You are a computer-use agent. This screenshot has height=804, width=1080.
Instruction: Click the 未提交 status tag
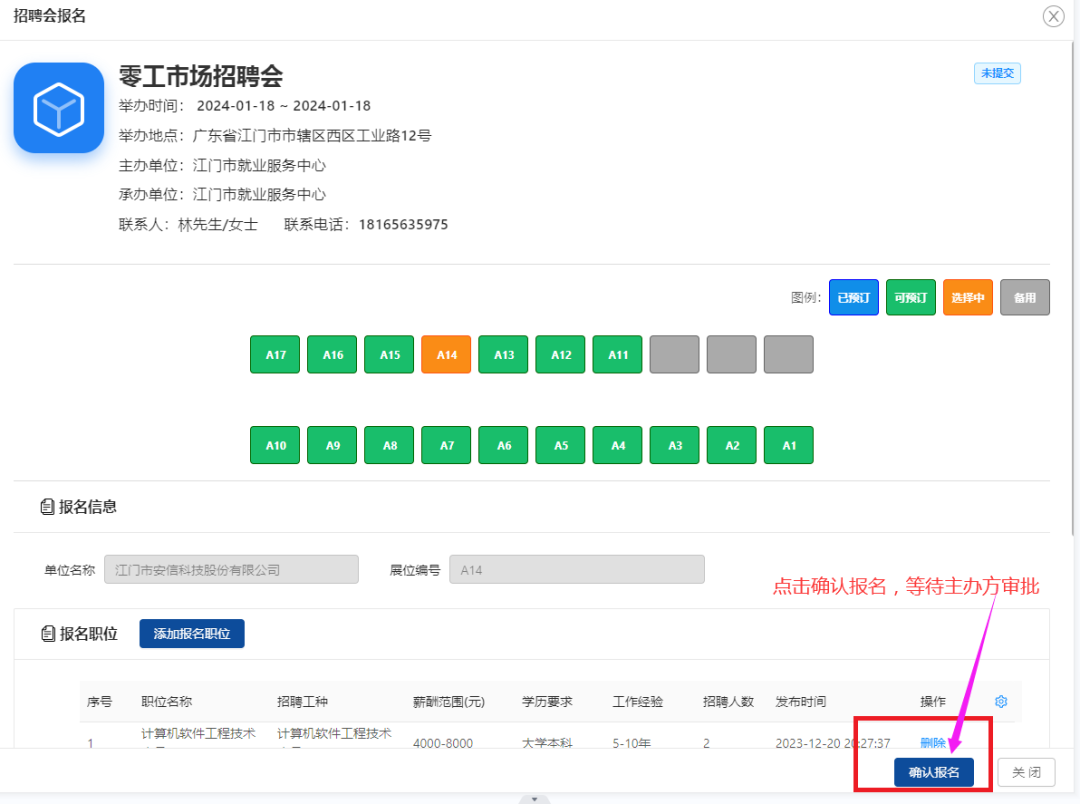[997, 73]
